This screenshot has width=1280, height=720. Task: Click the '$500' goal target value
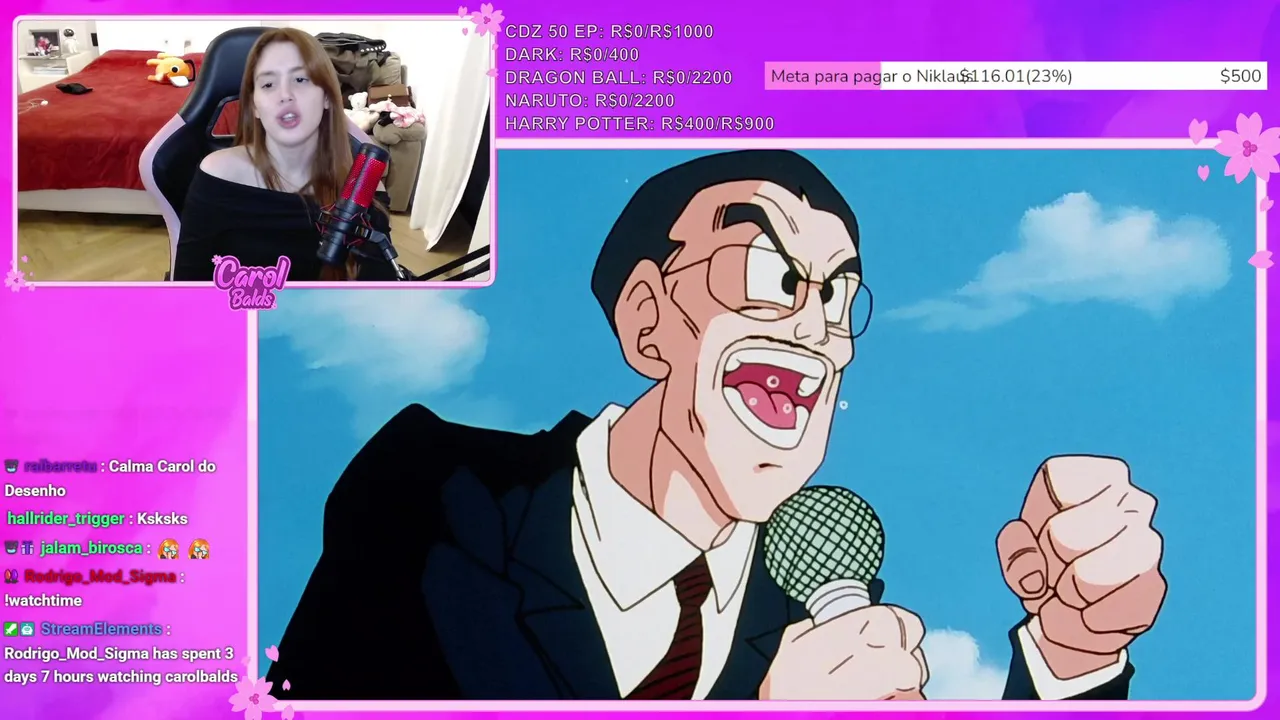pyautogui.click(x=1240, y=76)
